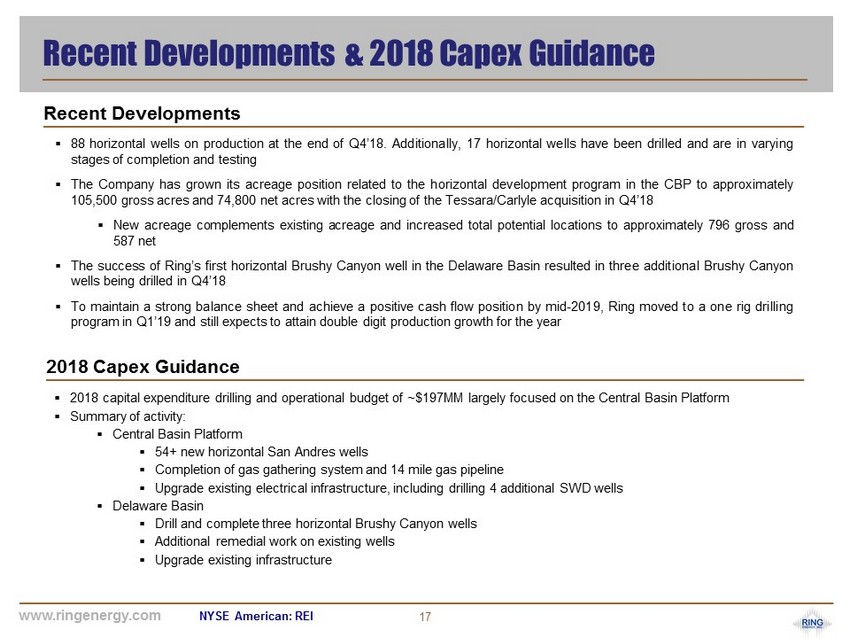This screenshot has height=638, width=850.
Task: Click the bullet about Ring's first Brushy Canyon well
Action: click(x=432, y=273)
